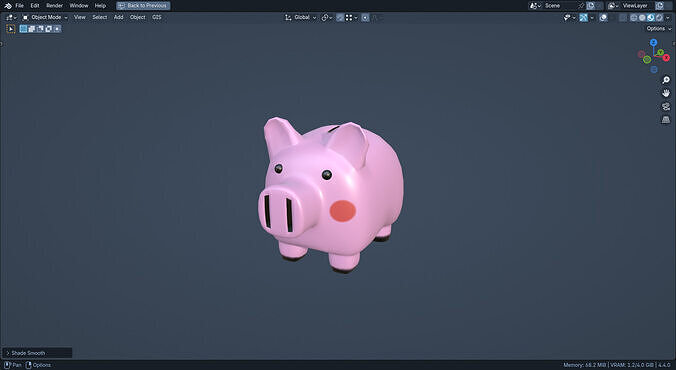Click the Back to Previous button
This screenshot has width=676, height=370.
(x=143, y=6)
